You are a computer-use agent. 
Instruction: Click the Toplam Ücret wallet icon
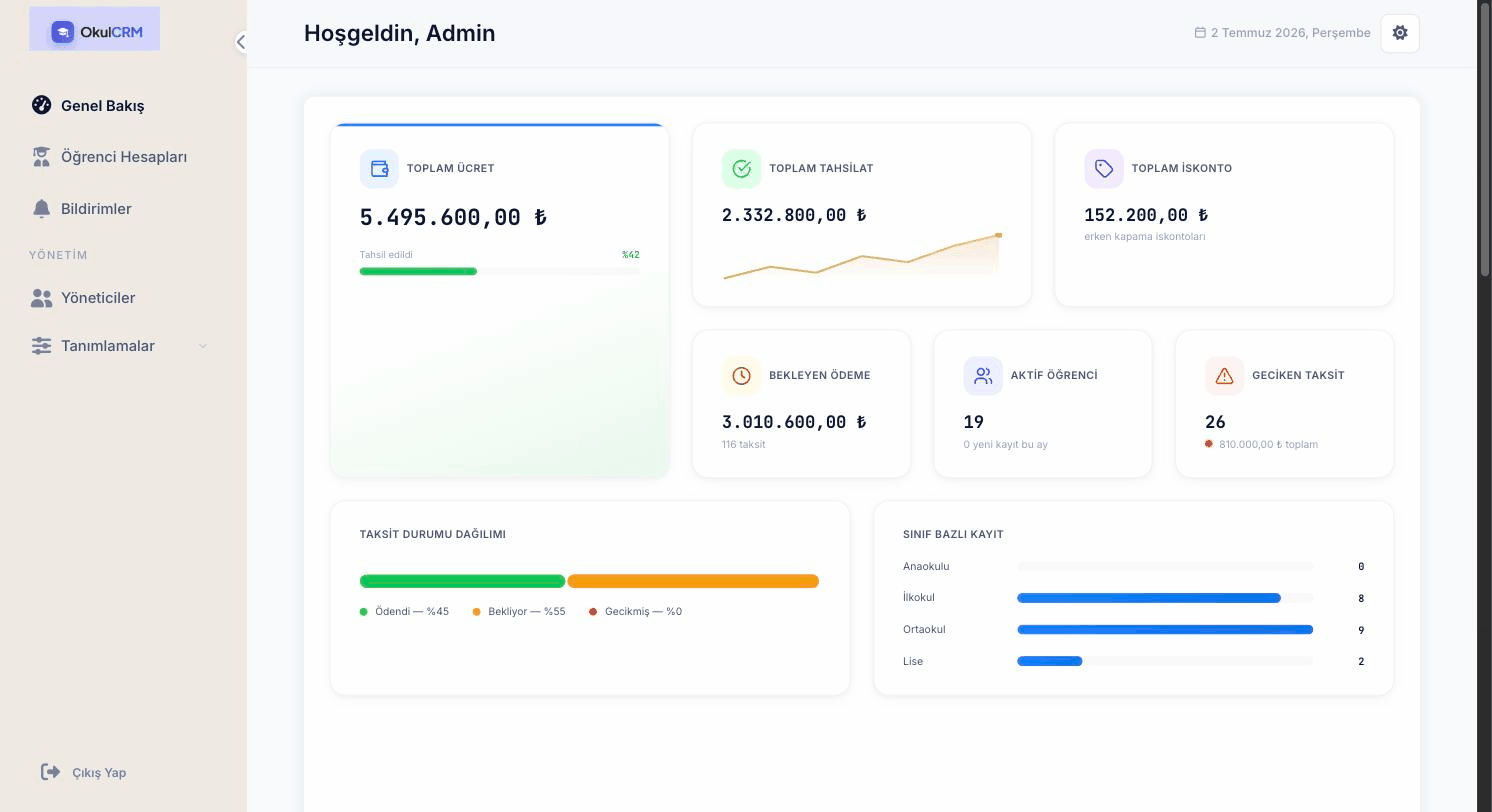pyautogui.click(x=379, y=169)
